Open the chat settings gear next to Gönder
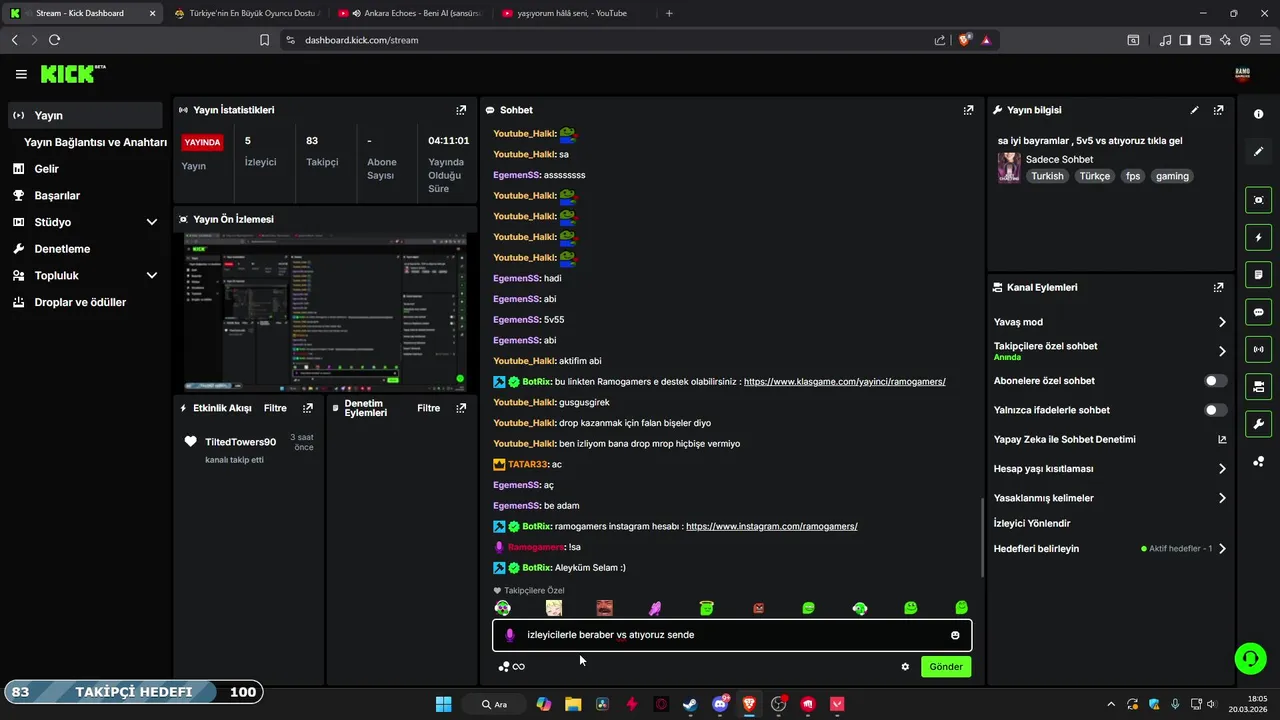The height and width of the screenshot is (720, 1280). 905,667
